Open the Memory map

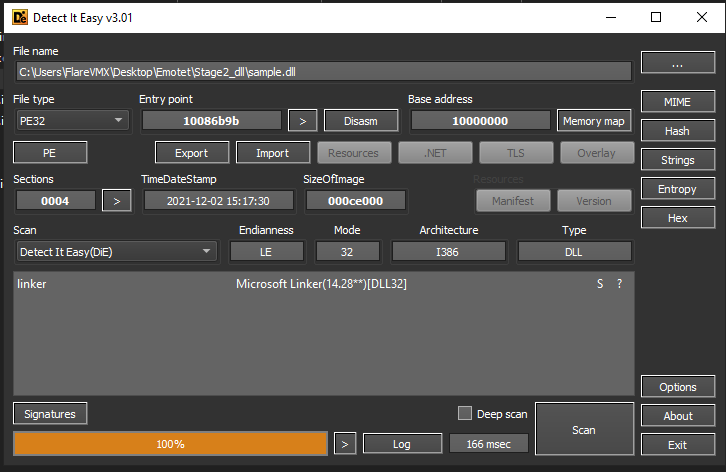pos(594,121)
